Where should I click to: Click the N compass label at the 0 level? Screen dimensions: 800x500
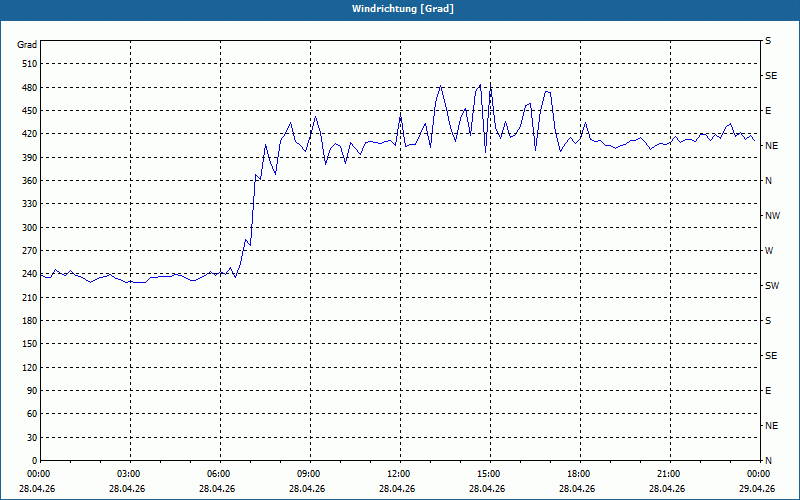768,461
